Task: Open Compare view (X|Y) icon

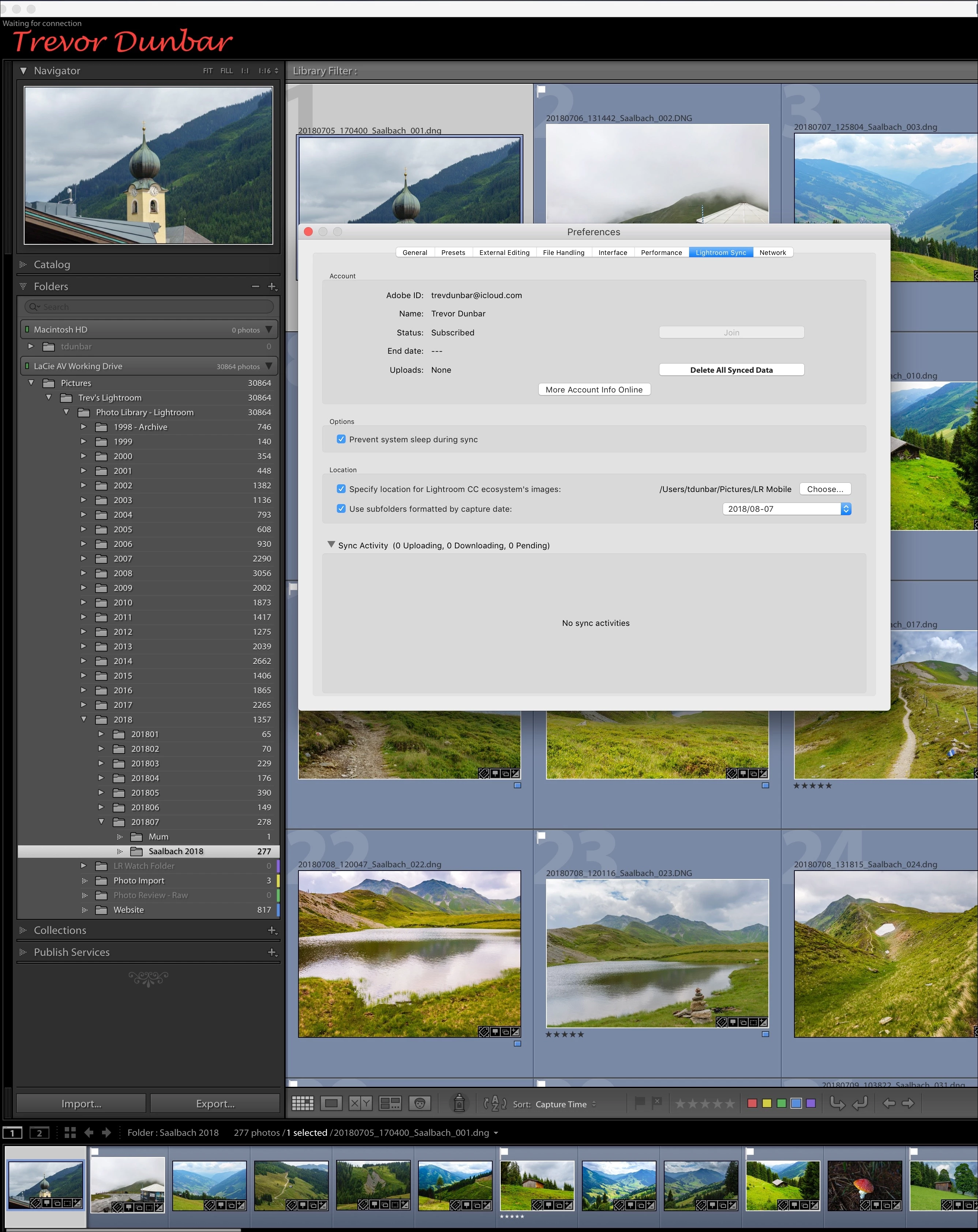Action: coord(361,1104)
